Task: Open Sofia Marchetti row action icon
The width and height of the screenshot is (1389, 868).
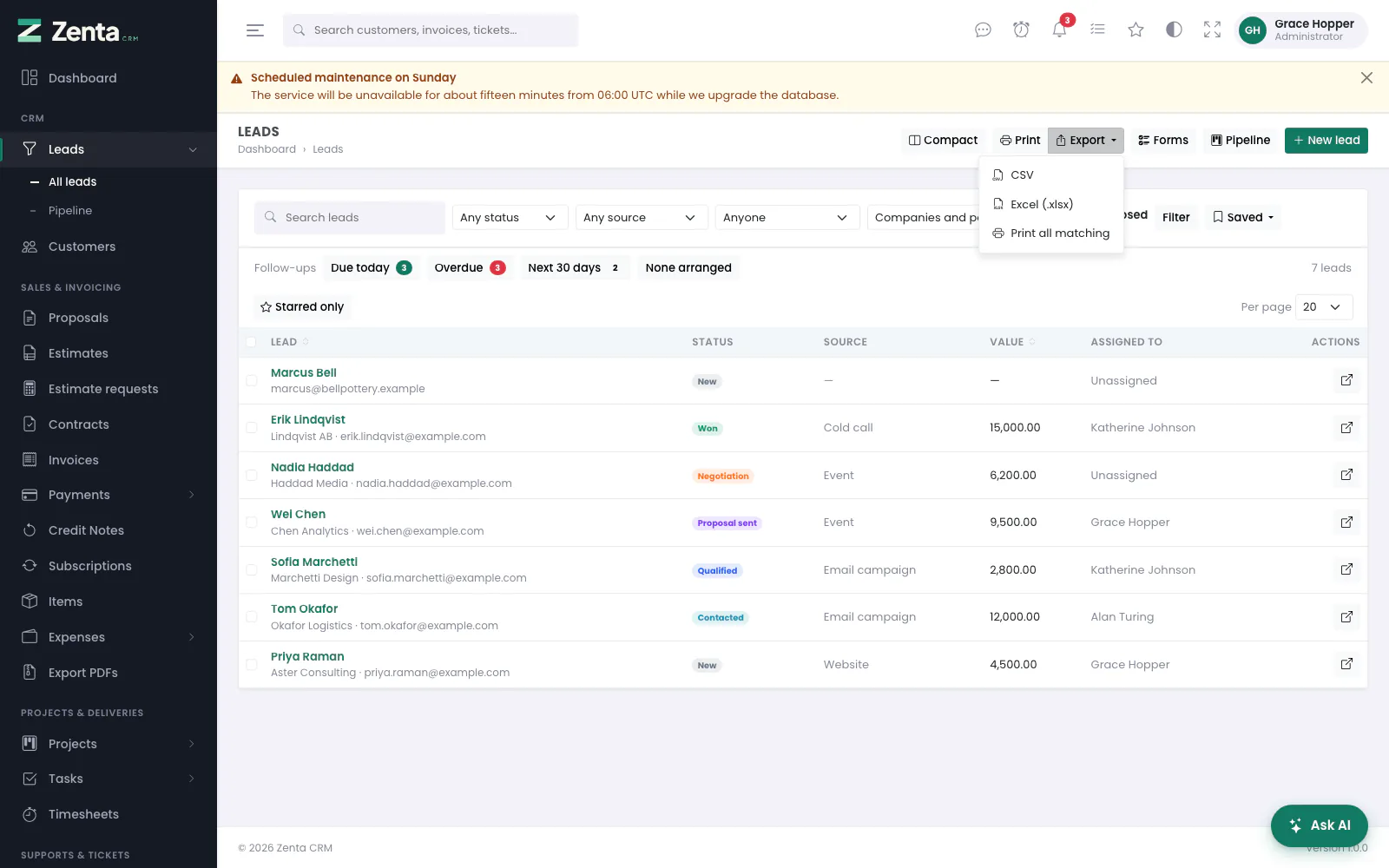Action: tap(1346, 569)
